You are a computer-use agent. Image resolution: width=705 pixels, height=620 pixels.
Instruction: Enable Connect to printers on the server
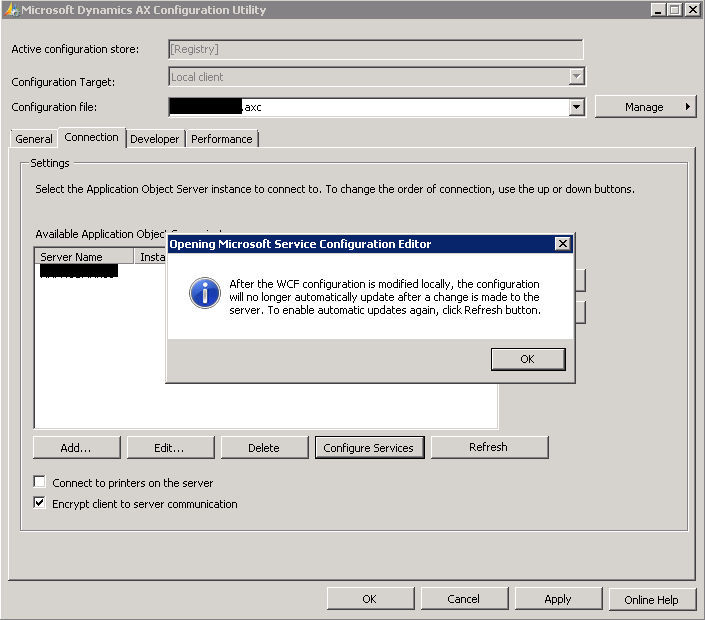click(x=40, y=482)
